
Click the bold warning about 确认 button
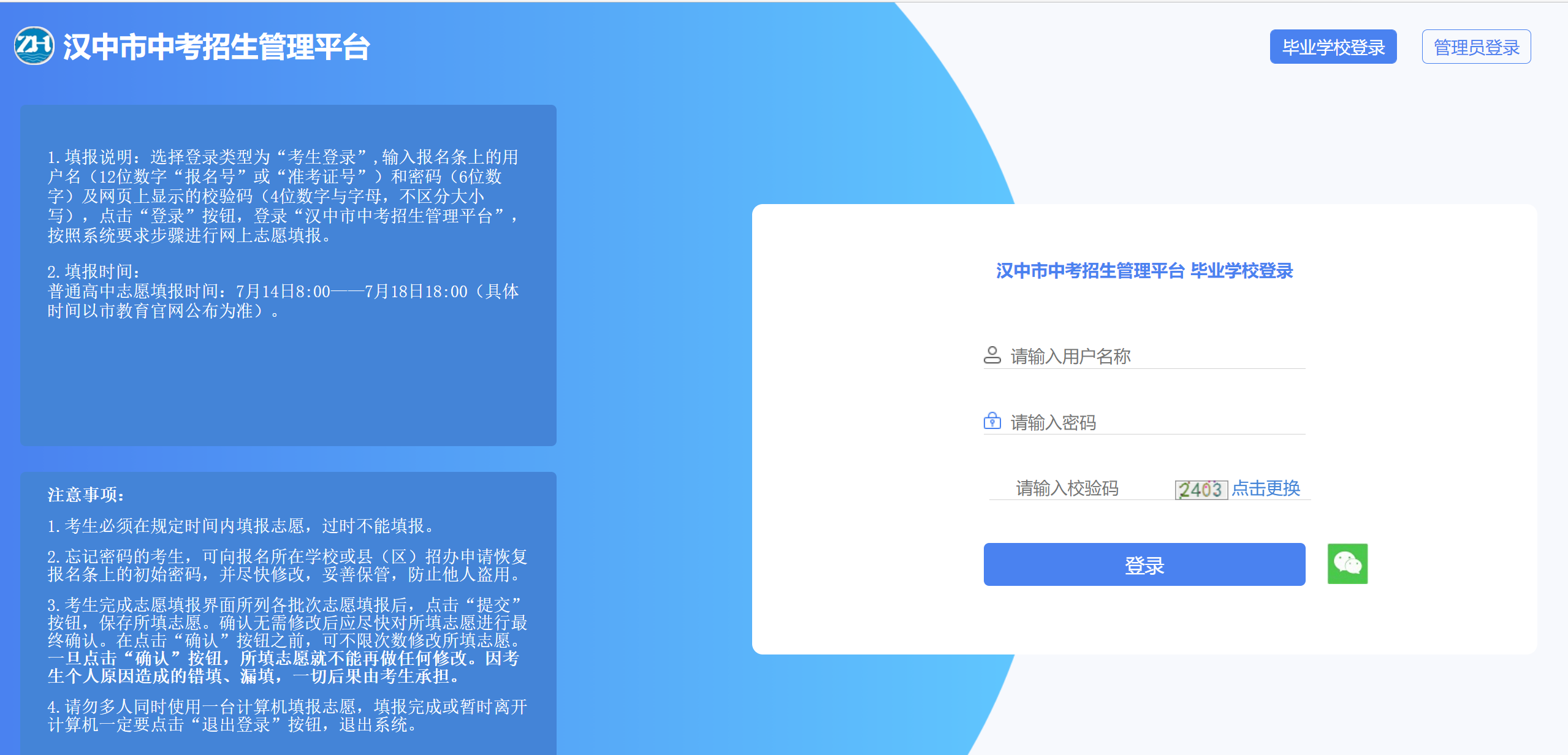pyautogui.click(x=282, y=667)
